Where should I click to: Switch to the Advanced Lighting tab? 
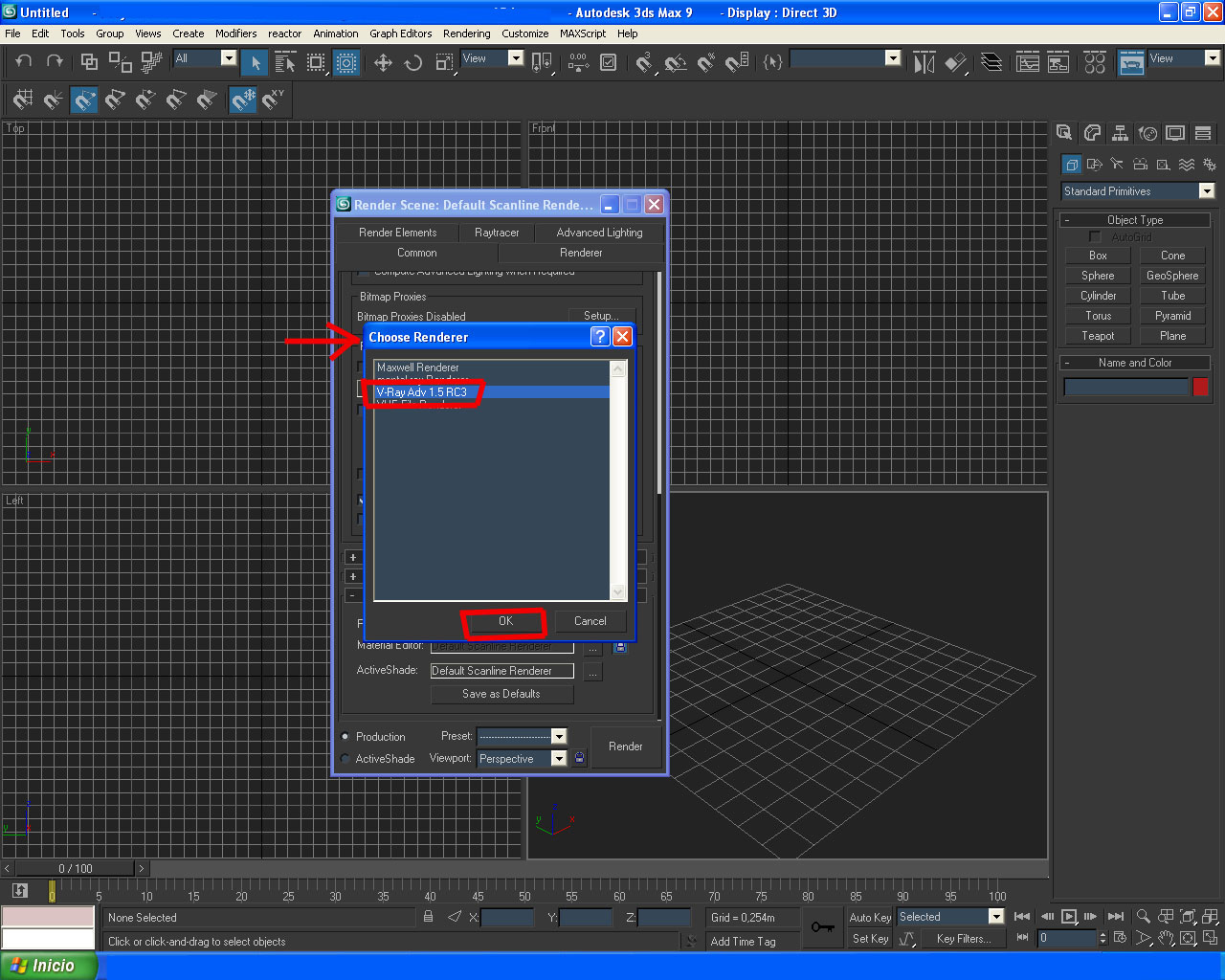599,233
